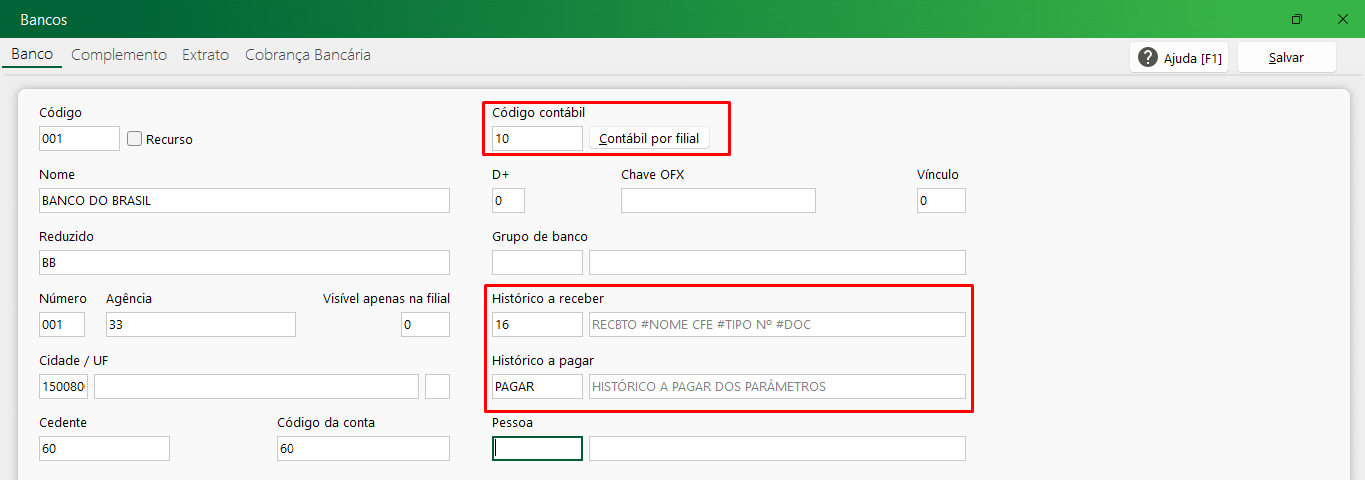Image resolution: width=1365 pixels, height=480 pixels.
Task: Select the Grupo de banco code field
Action: click(x=537, y=262)
